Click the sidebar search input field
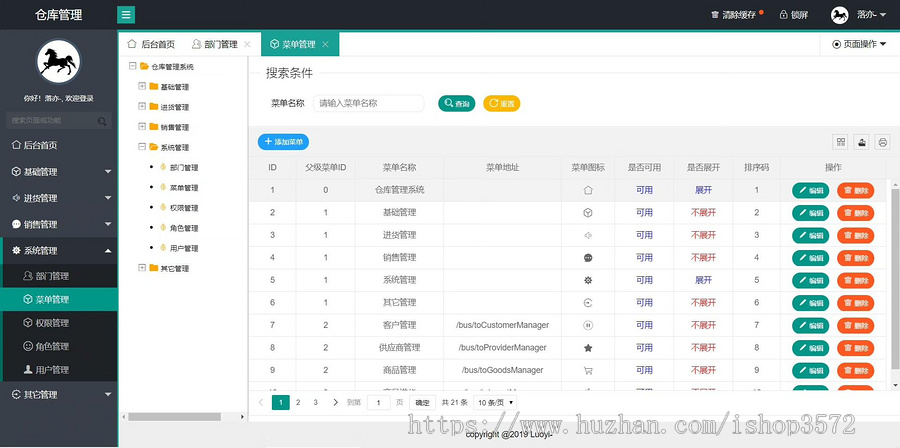 point(59,121)
